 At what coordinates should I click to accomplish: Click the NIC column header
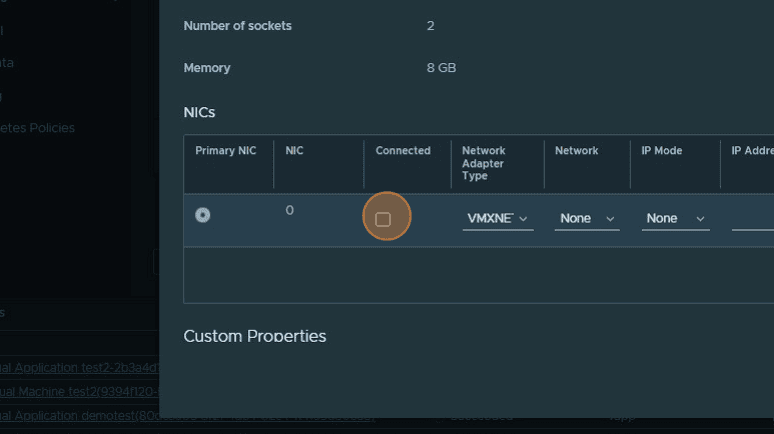coord(294,151)
